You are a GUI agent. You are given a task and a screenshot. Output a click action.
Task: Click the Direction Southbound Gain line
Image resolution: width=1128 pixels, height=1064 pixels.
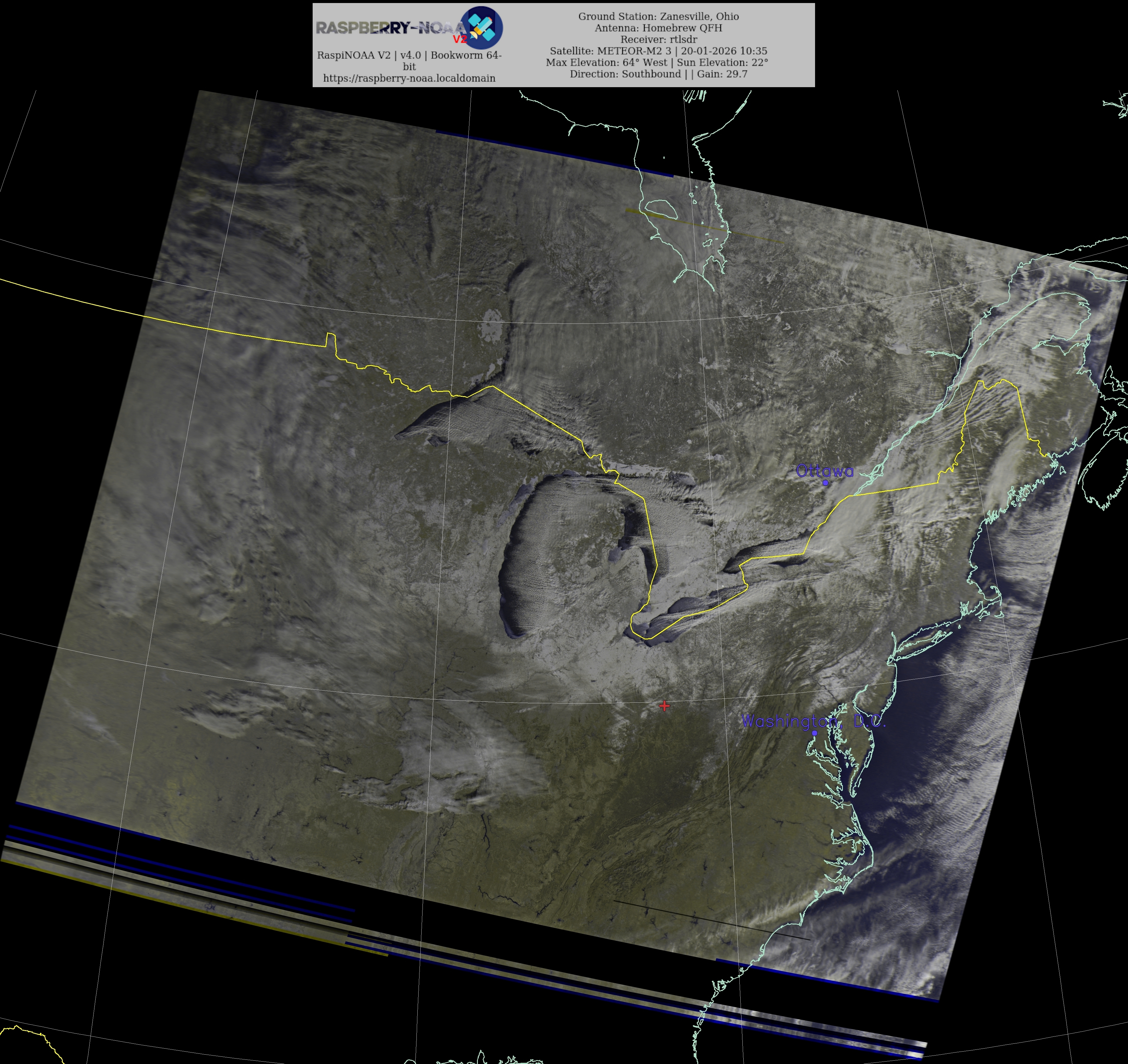[x=658, y=74]
